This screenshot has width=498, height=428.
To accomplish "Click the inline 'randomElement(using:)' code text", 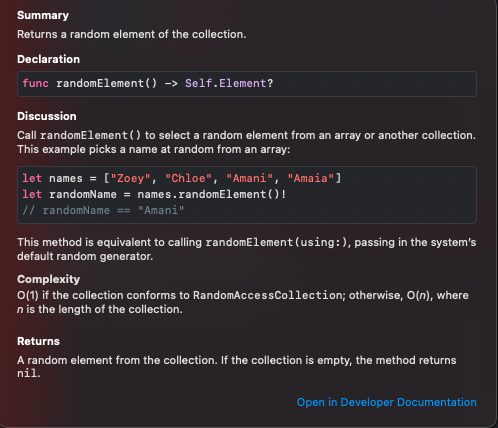I will click(x=277, y=242).
